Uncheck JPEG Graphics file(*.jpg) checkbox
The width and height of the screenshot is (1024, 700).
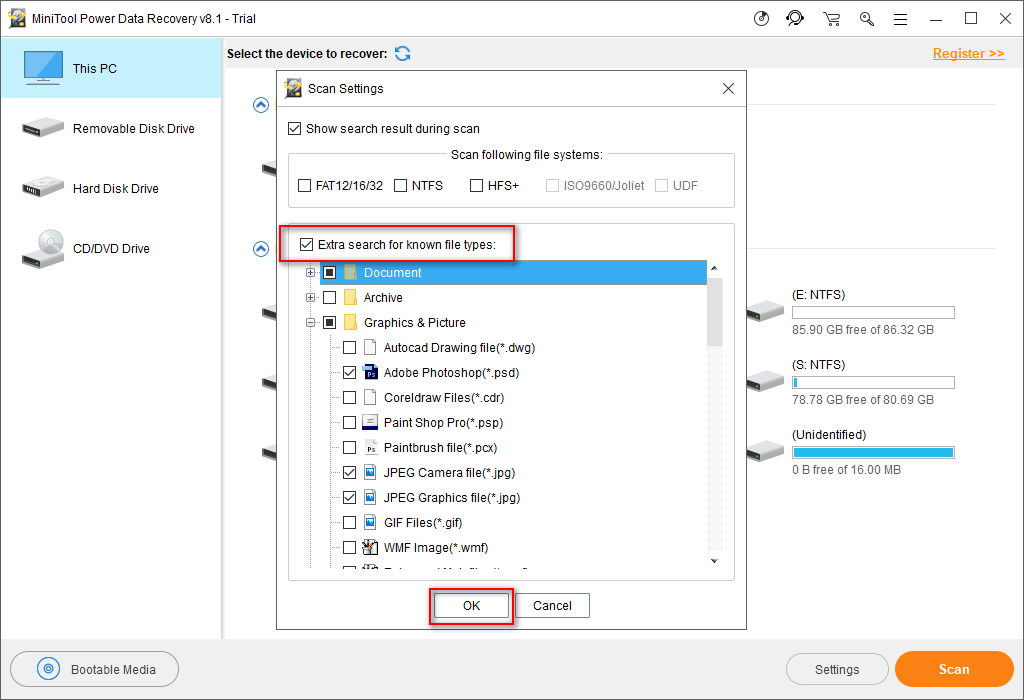(349, 498)
